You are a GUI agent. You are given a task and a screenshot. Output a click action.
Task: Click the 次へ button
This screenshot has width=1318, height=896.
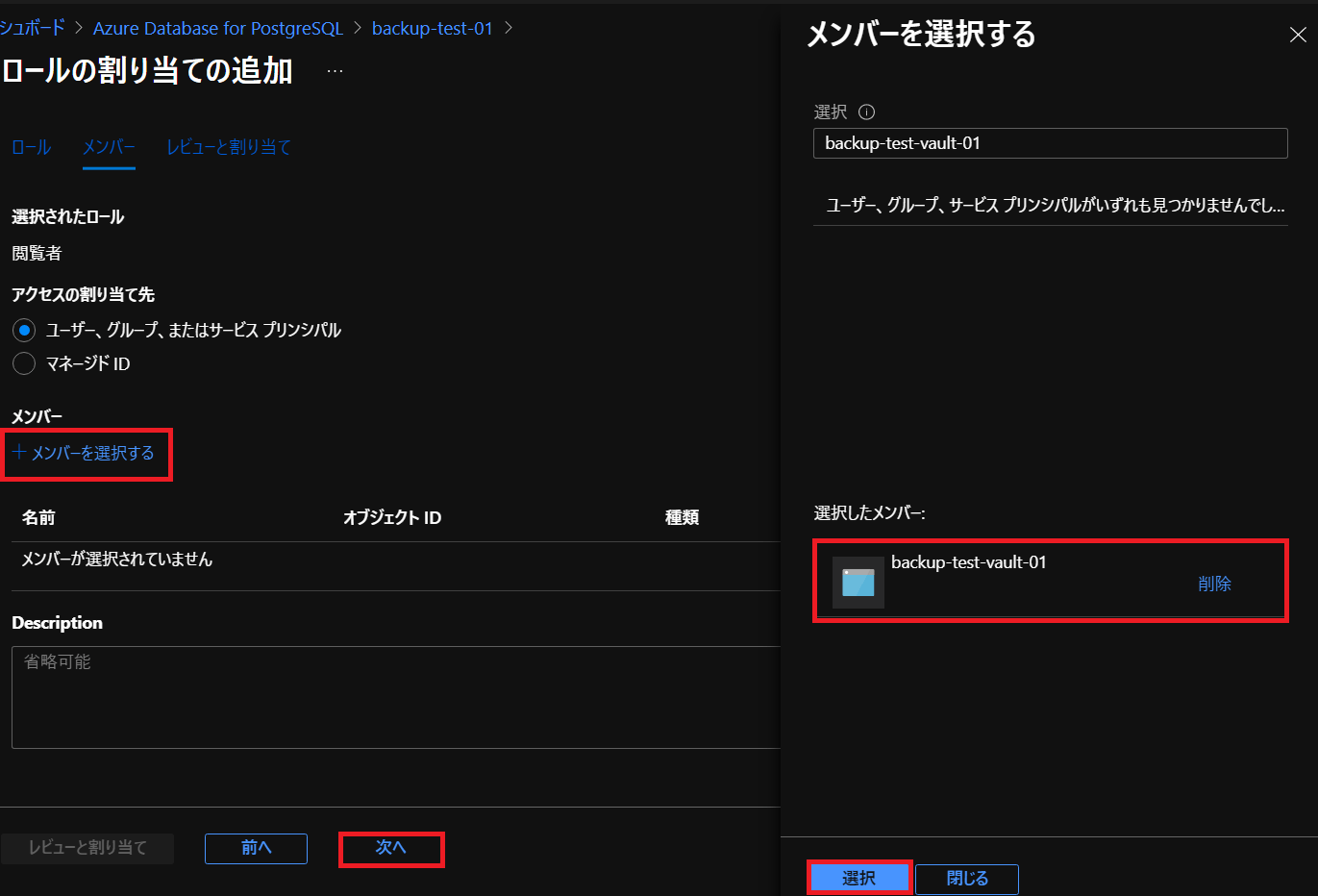[391, 848]
